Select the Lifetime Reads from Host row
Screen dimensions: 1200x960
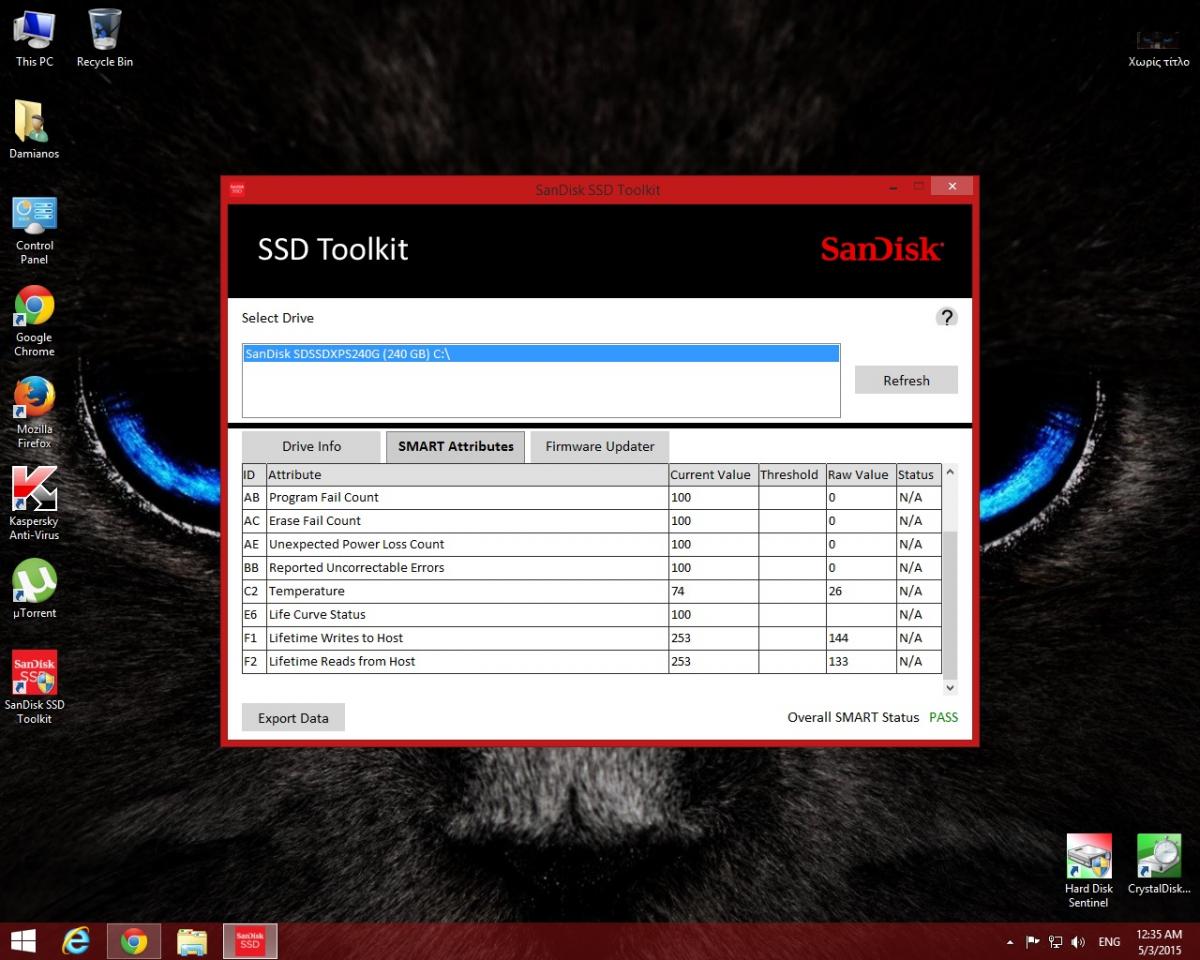(x=591, y=662)
